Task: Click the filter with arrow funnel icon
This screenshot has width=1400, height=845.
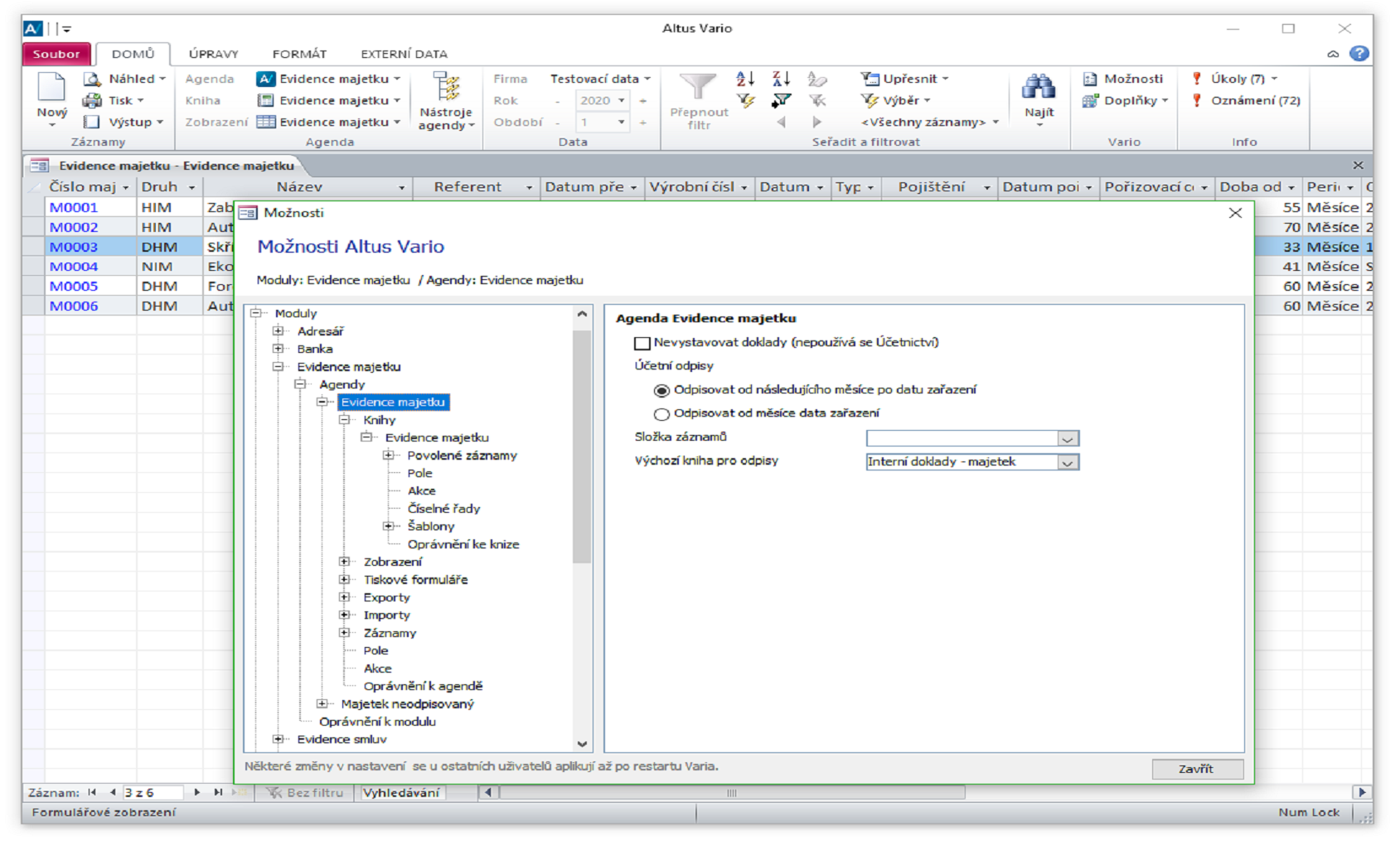Action: (781, 100)
